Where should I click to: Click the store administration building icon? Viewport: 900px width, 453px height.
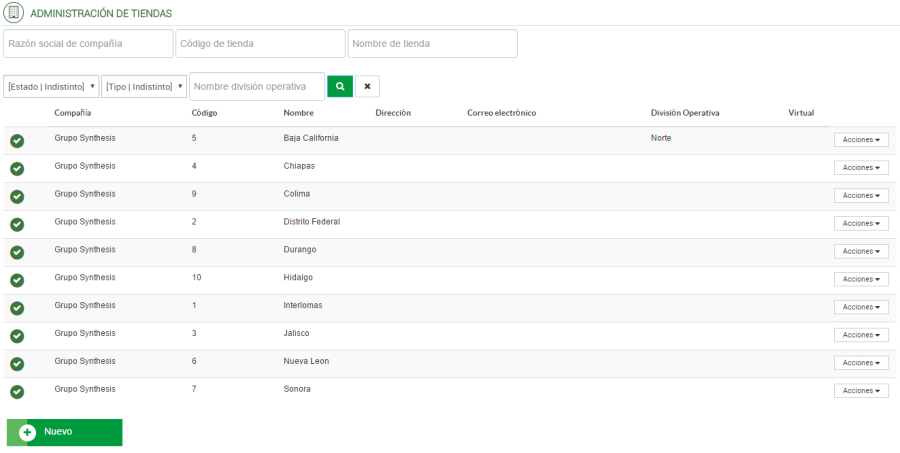(14, 13)
